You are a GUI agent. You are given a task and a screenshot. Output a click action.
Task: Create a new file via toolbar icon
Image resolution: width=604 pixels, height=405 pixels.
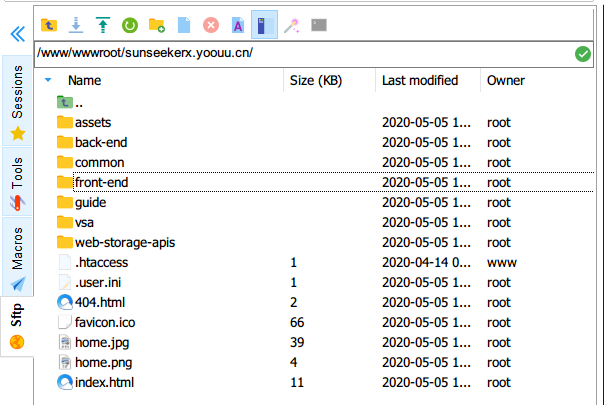click(183, 23)
